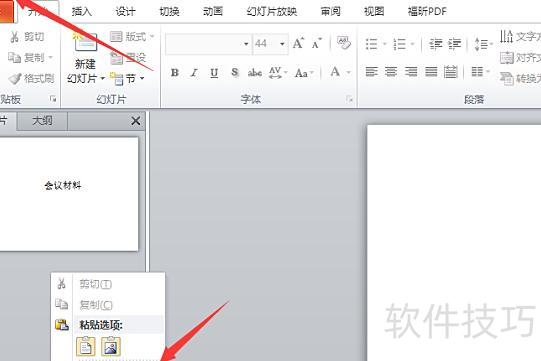Click the Cut scissors icon in ribbon

14,37
